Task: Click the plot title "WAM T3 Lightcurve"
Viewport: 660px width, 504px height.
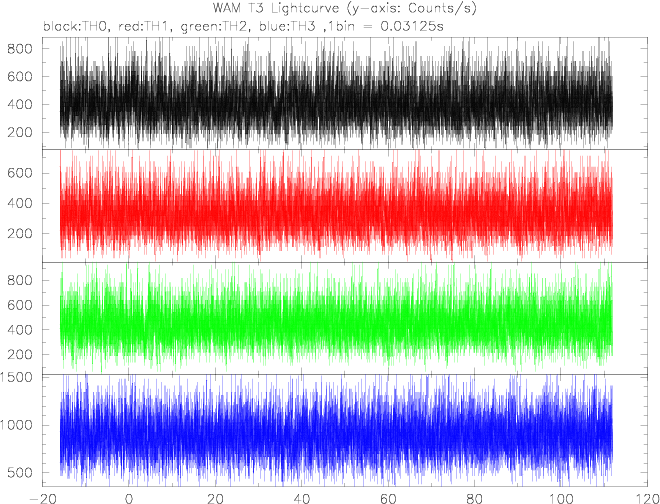Action: [274, 9]
